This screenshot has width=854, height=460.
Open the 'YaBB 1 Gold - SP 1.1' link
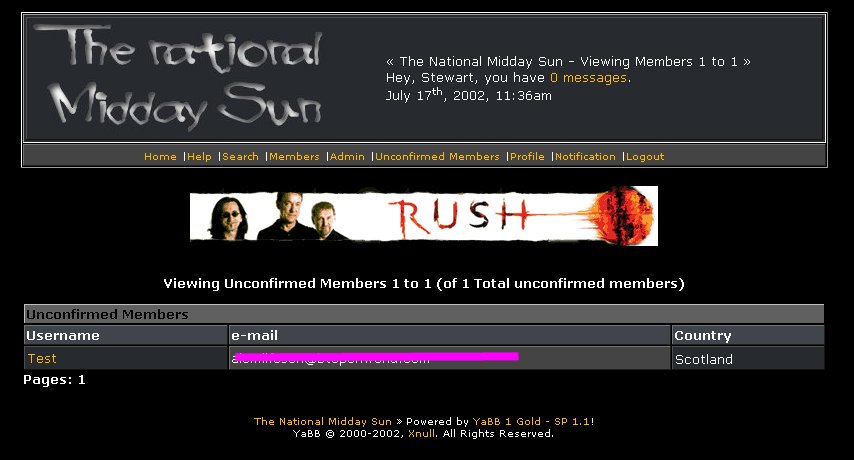(532, 421)
